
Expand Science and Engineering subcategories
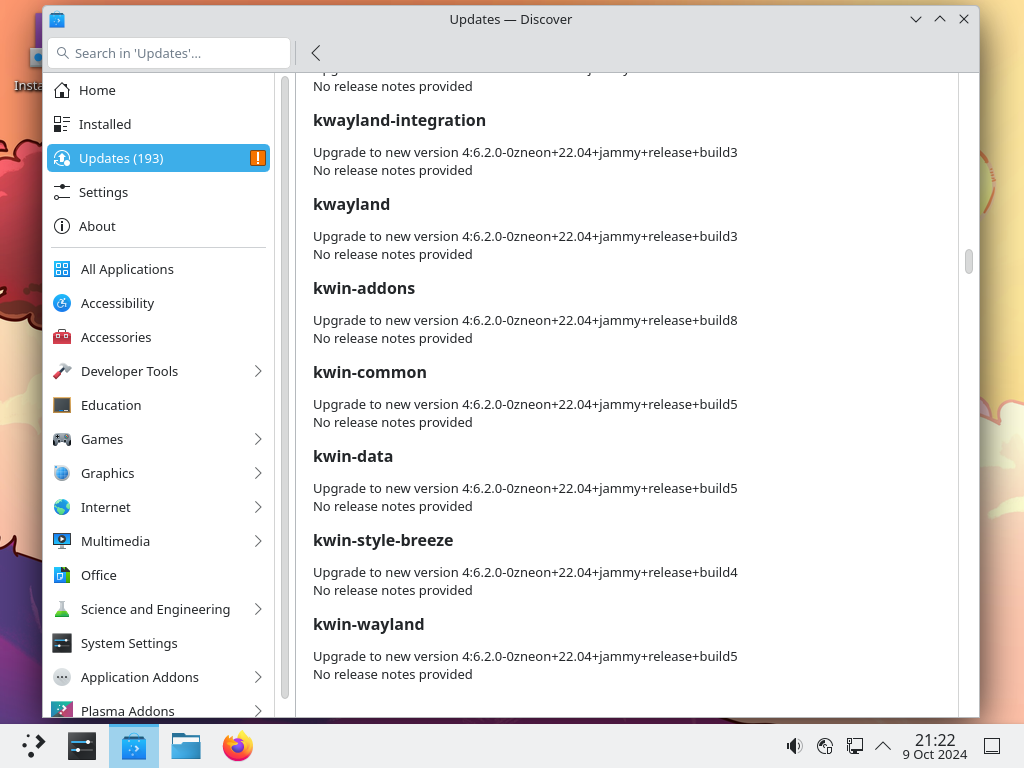click(258, 609)
